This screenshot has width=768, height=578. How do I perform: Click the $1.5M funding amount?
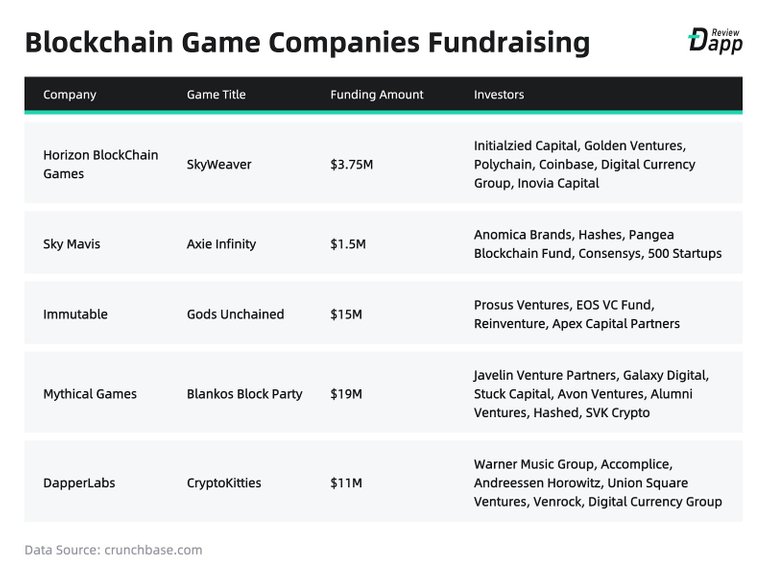click(348, 243)
